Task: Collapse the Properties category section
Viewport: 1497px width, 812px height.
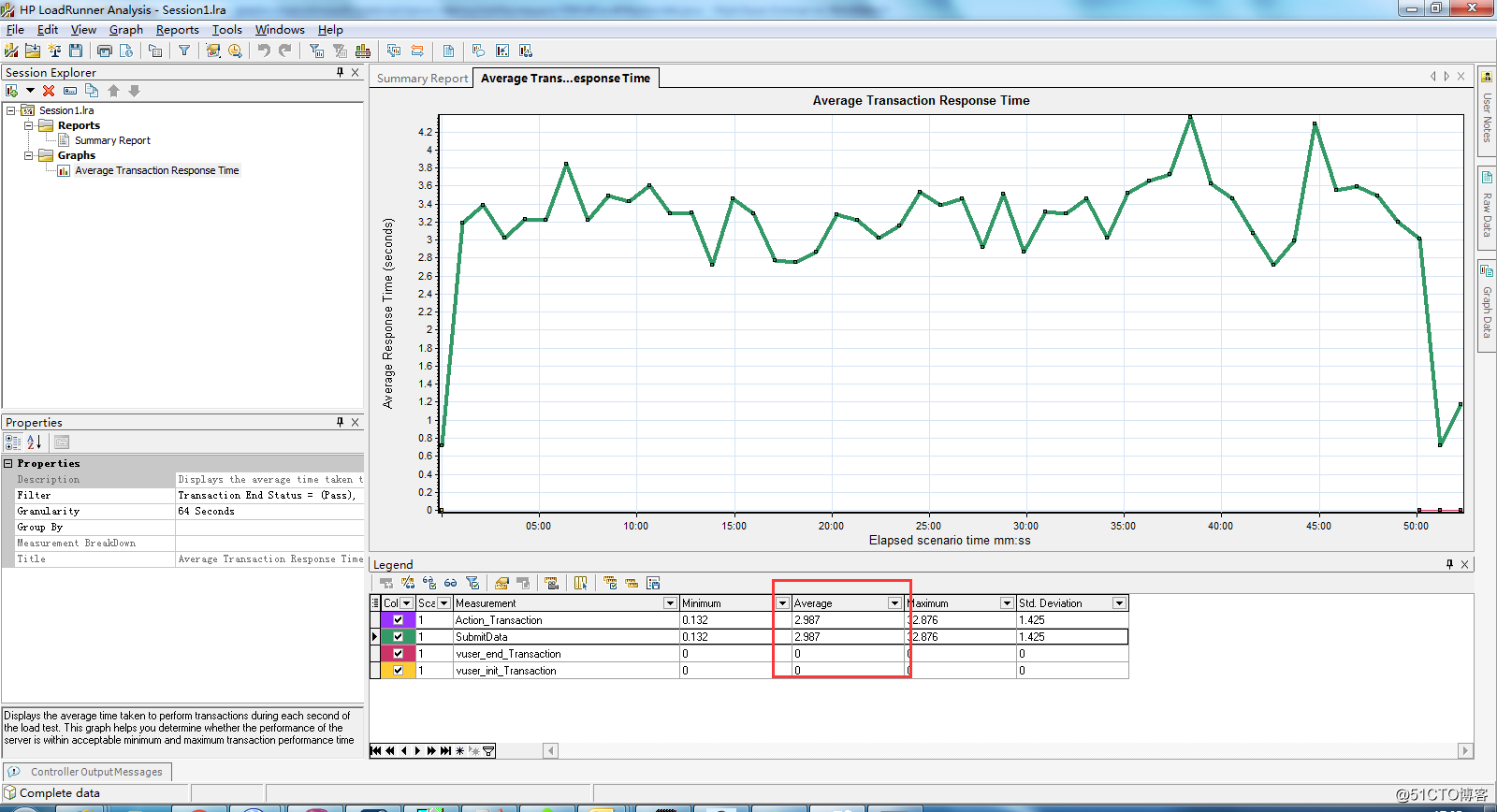Action: (8, 463)
